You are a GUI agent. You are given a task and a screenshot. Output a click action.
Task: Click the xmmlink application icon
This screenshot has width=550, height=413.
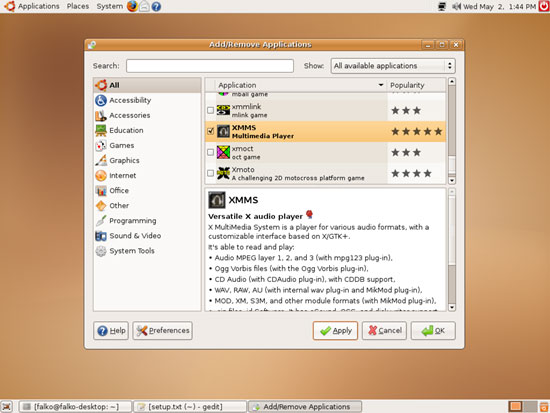(x=223, y=110)
